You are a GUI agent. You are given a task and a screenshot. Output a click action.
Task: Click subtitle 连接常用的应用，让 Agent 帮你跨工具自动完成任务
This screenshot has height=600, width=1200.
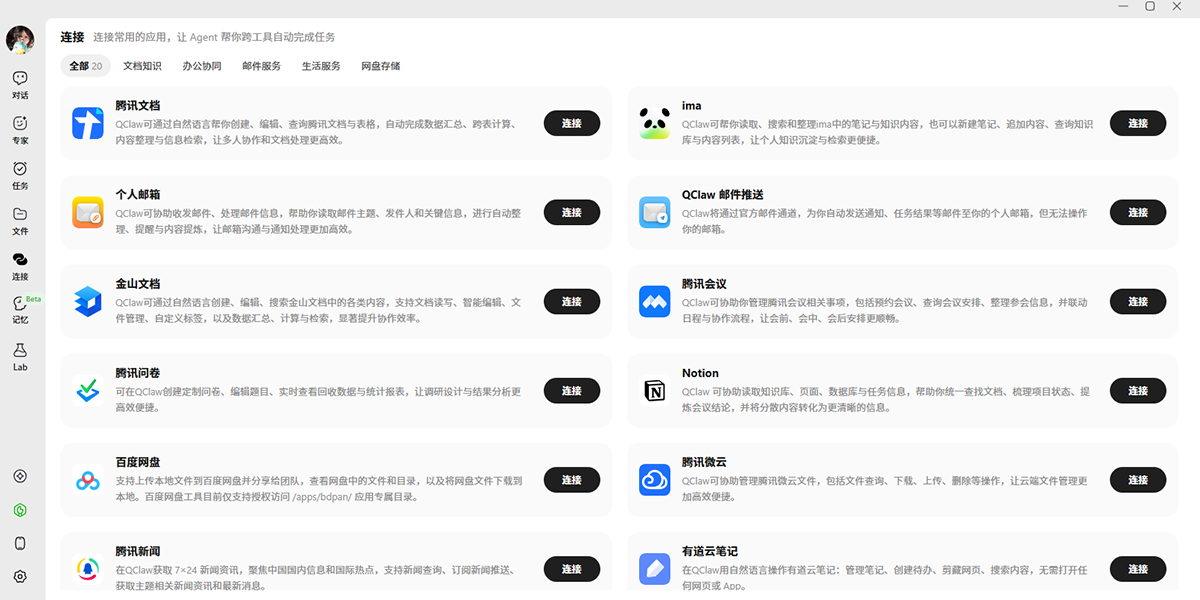point(214,37)
